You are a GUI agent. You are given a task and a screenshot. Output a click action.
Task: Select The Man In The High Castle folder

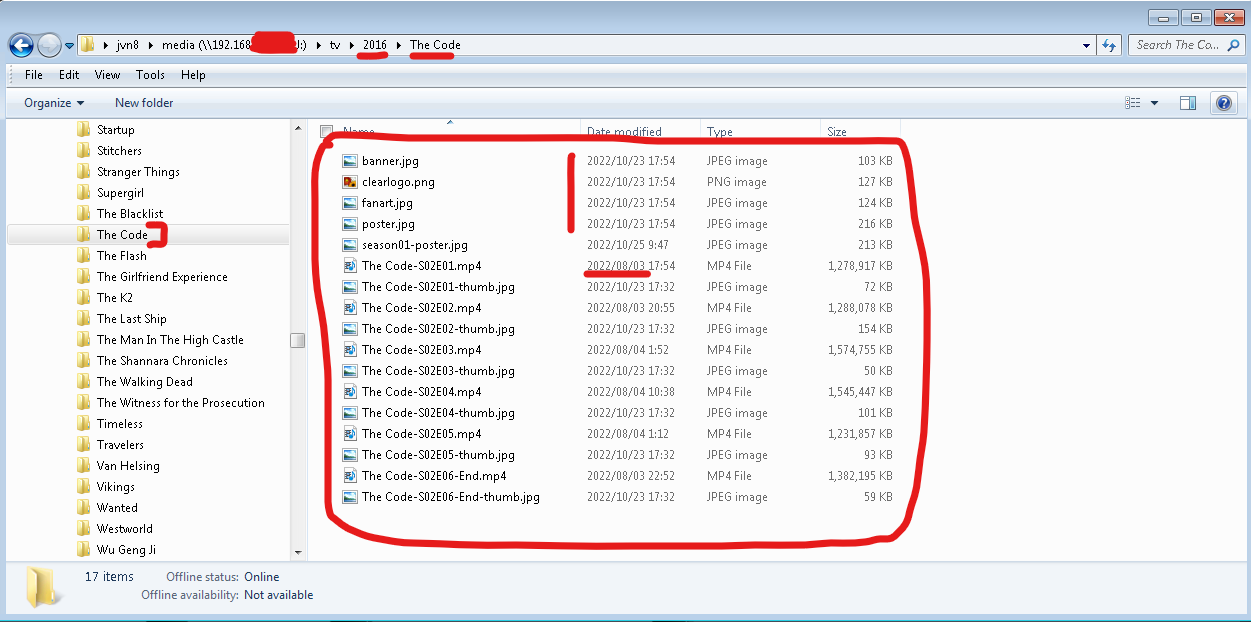click(170, 340)
